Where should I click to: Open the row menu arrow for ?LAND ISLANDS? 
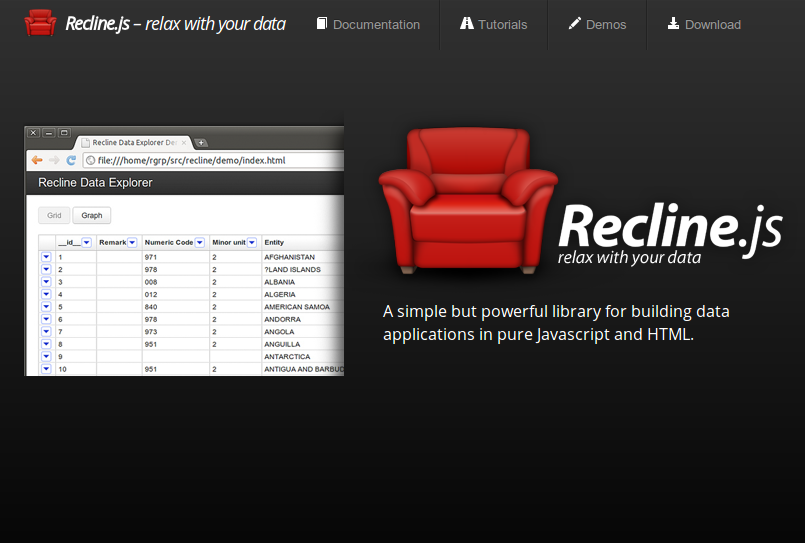tap(46, 269)
